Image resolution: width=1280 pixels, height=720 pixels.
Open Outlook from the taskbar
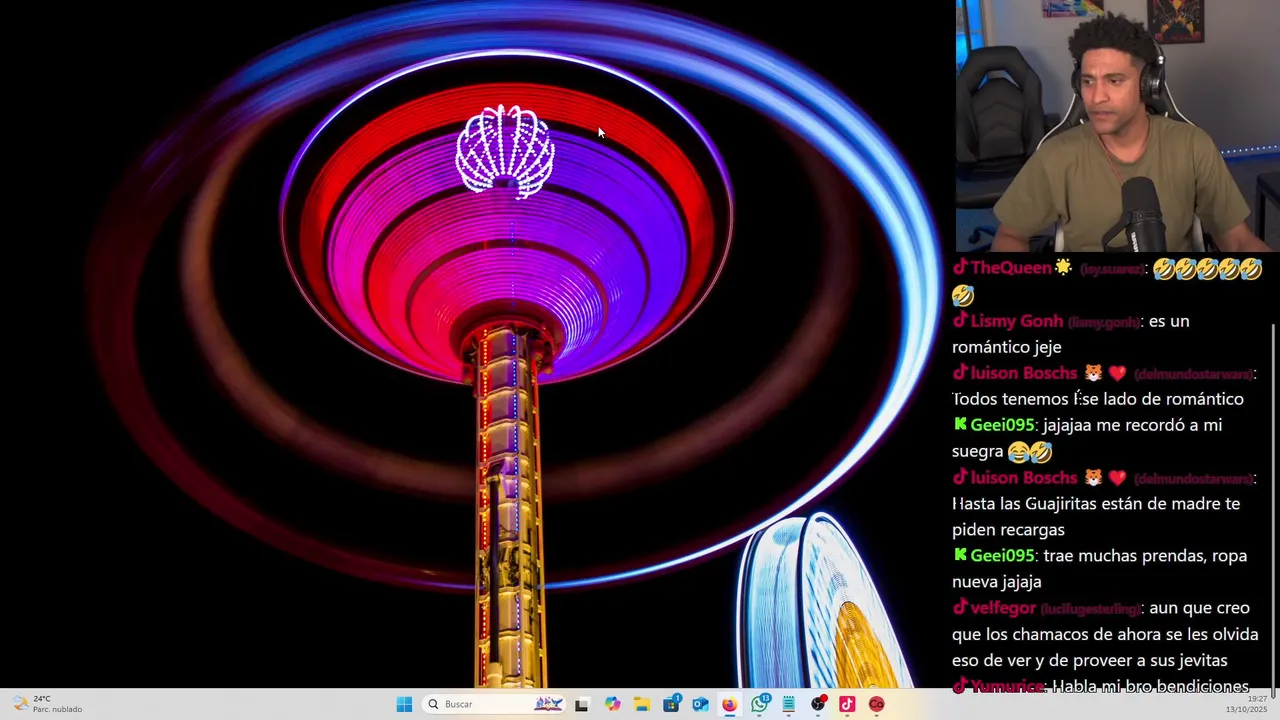click(700, 704)
